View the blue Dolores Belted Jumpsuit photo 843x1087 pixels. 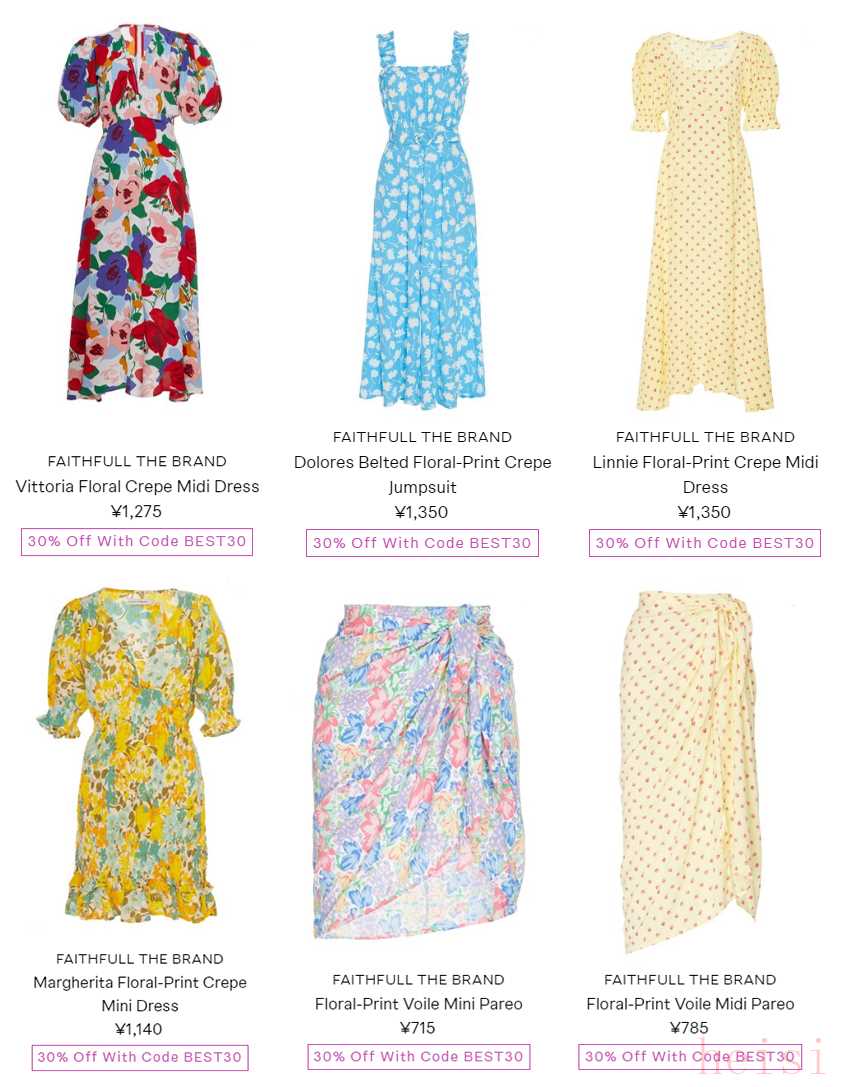click(x=422, y=220)
